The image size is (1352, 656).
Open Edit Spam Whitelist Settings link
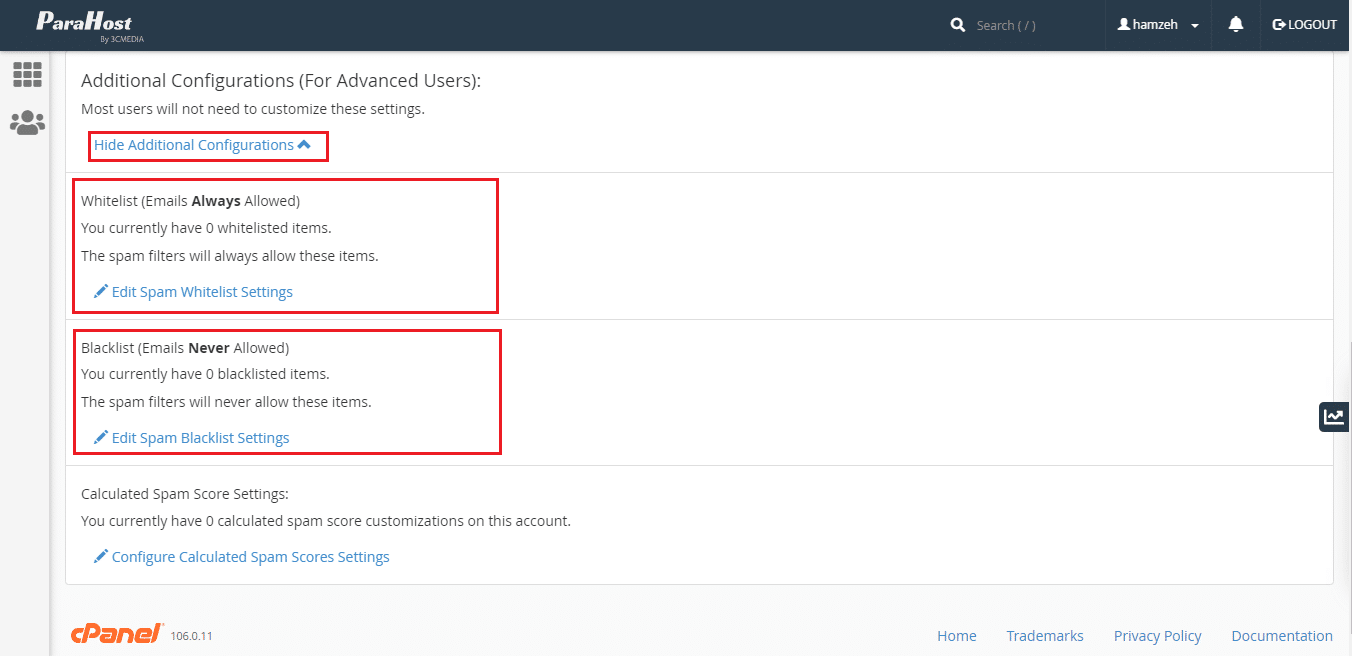coord(202,292)
